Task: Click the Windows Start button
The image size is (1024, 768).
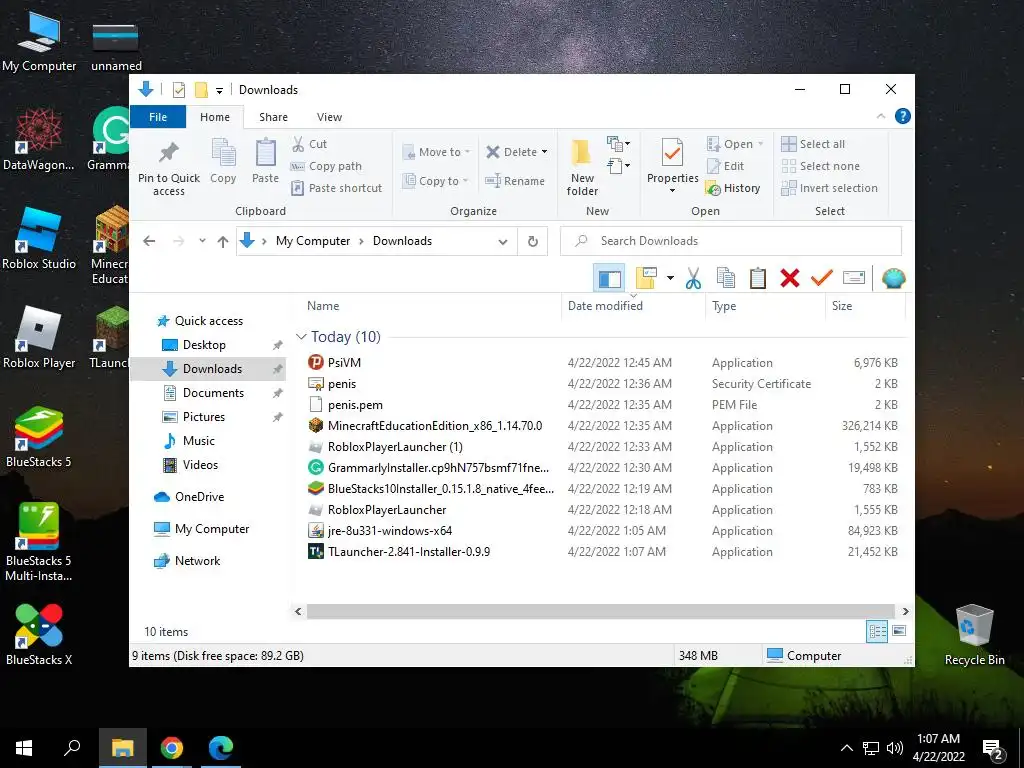Action: [24, 748]
